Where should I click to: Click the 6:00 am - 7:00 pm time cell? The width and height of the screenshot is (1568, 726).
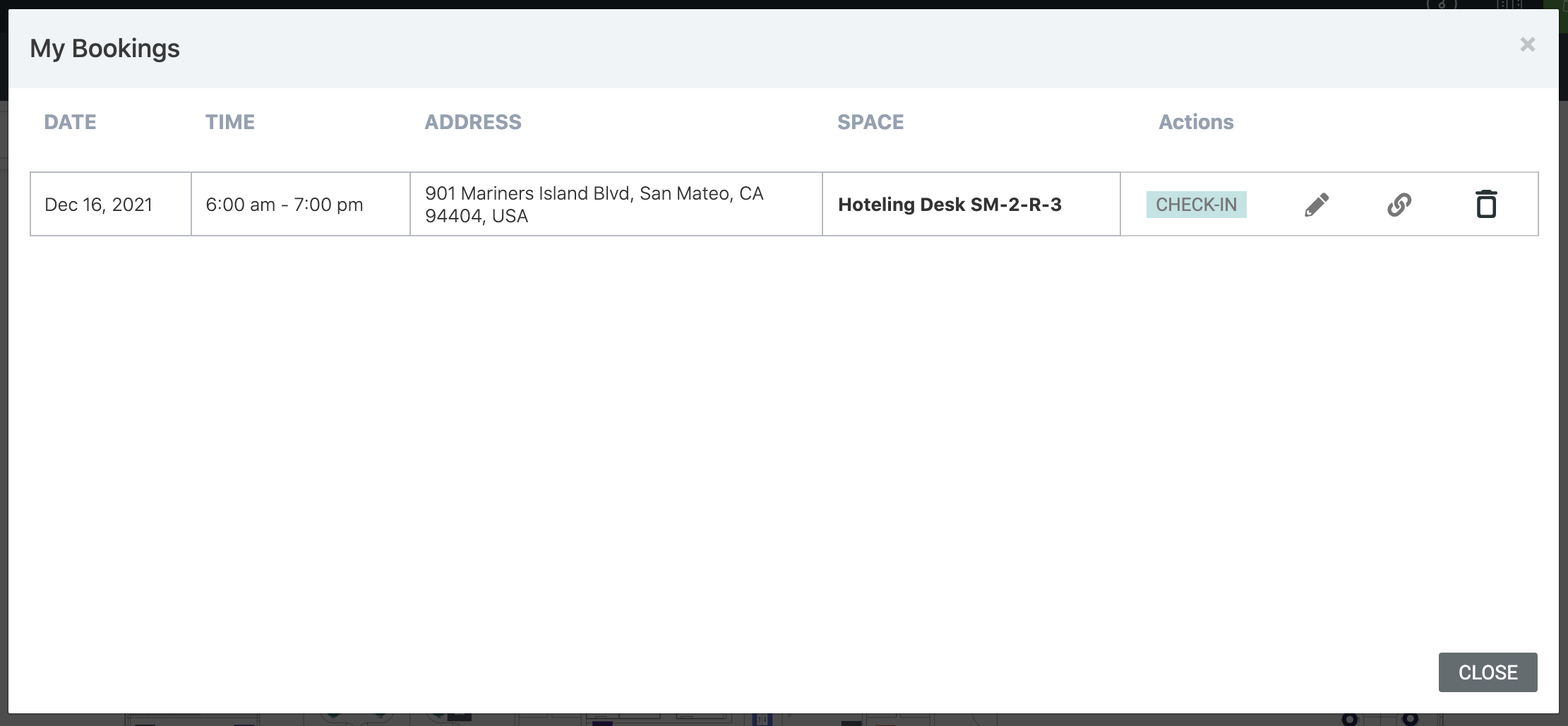coord(285,204)
